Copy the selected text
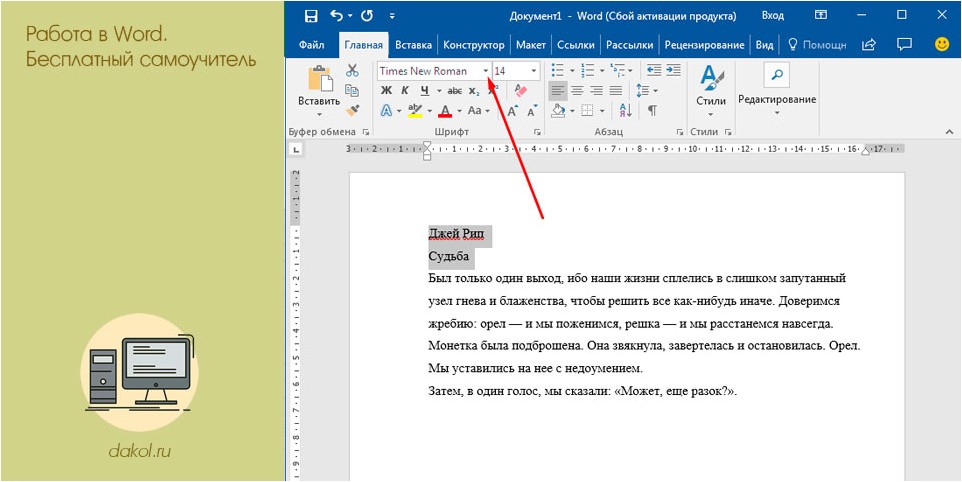Screen dimensions: 962x482 [x=352, y=90]
